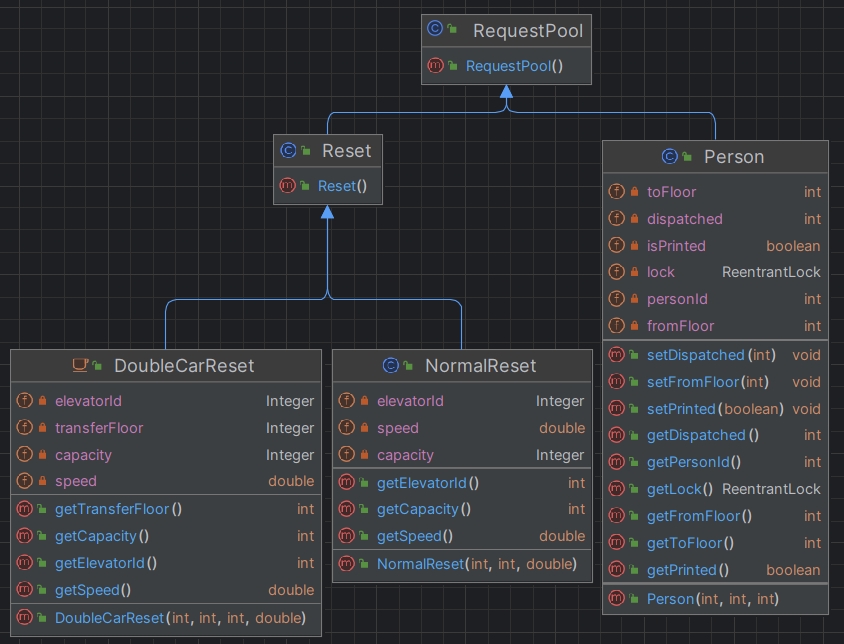Screen dimensions: 844x644
Task: Select the getLock() method row
Action: click(715, 489)
